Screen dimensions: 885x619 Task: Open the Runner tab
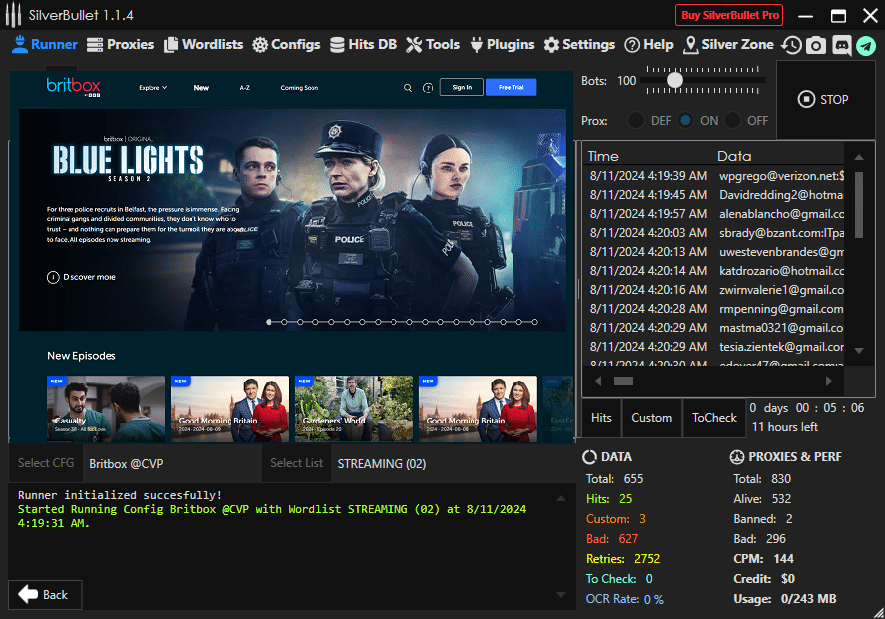45,45
